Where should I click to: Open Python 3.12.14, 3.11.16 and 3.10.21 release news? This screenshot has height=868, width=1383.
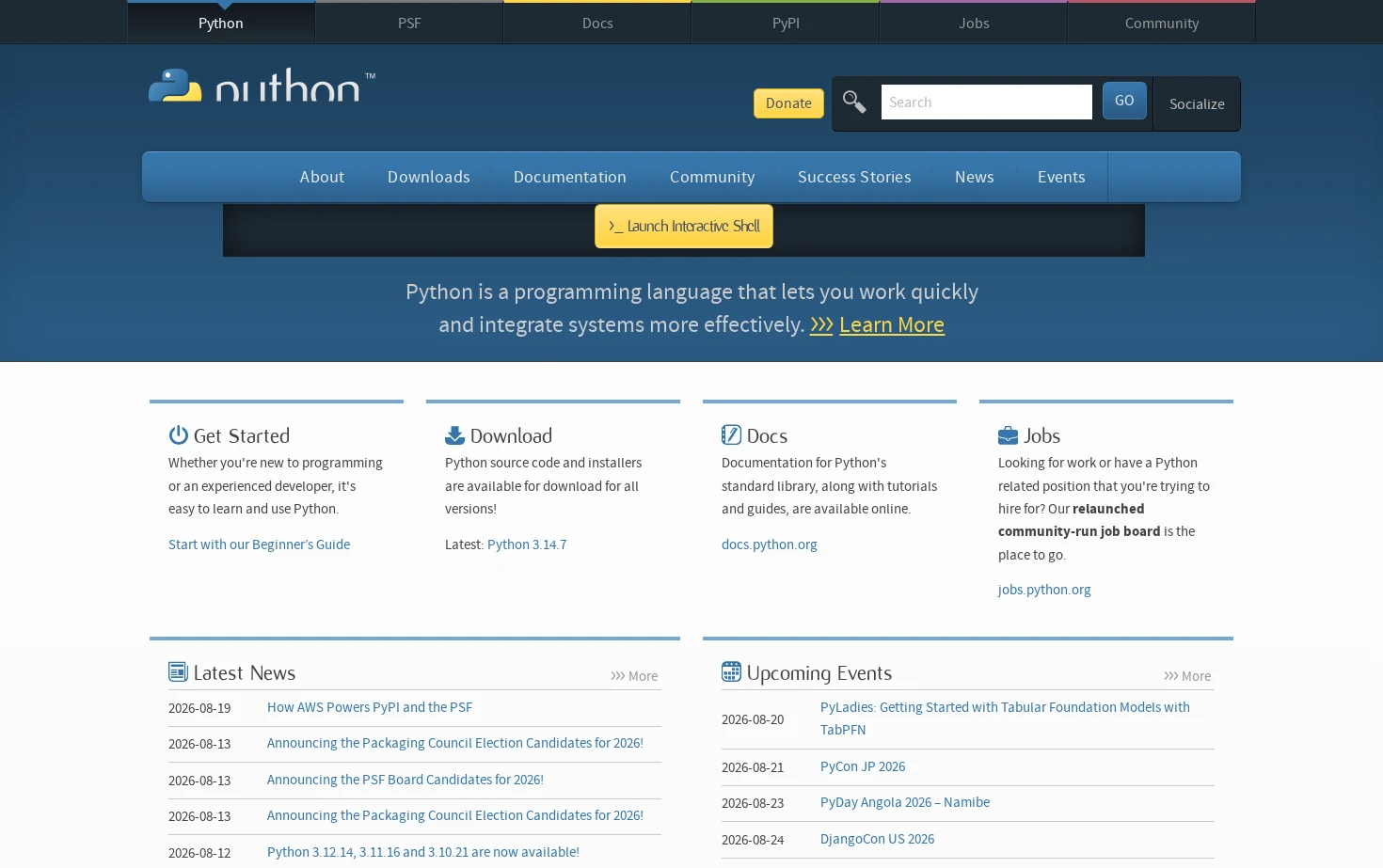point(423,852)
